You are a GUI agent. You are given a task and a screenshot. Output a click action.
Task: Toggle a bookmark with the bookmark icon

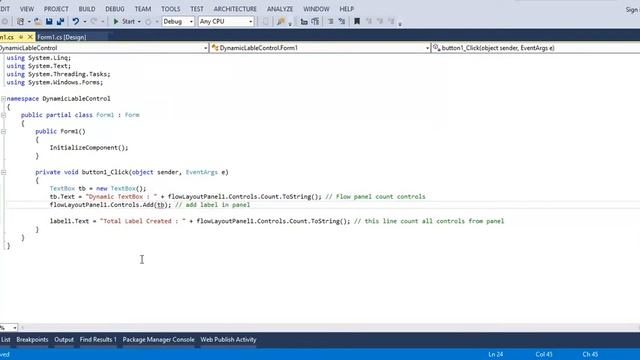[x=357, y=21]
